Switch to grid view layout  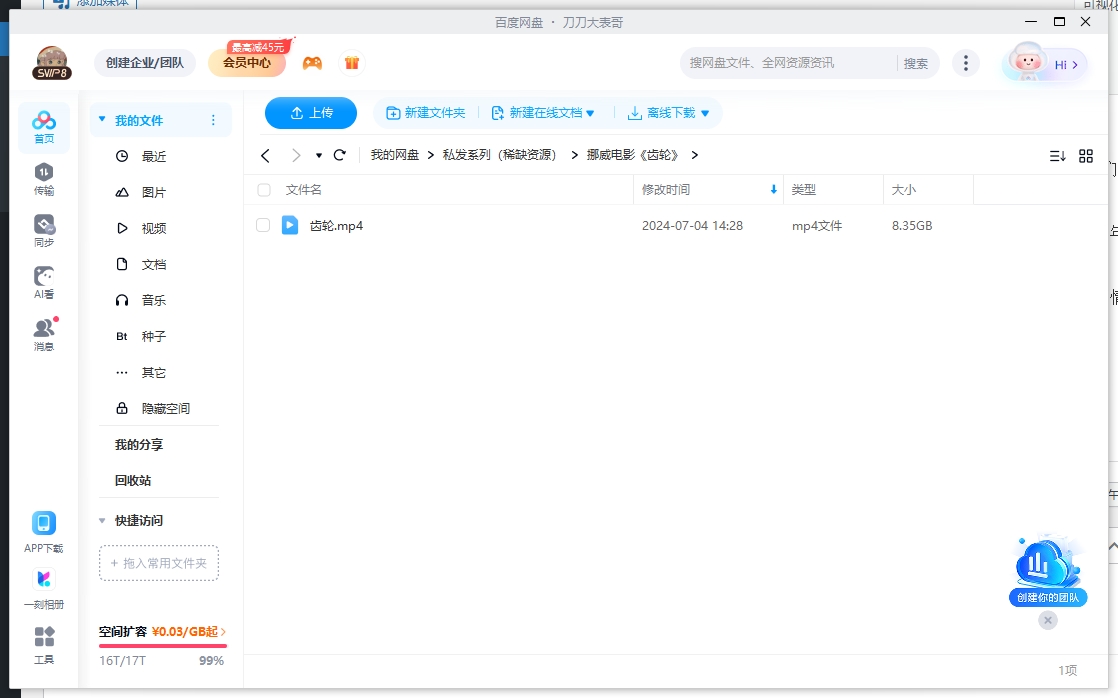pos(1086,155)
